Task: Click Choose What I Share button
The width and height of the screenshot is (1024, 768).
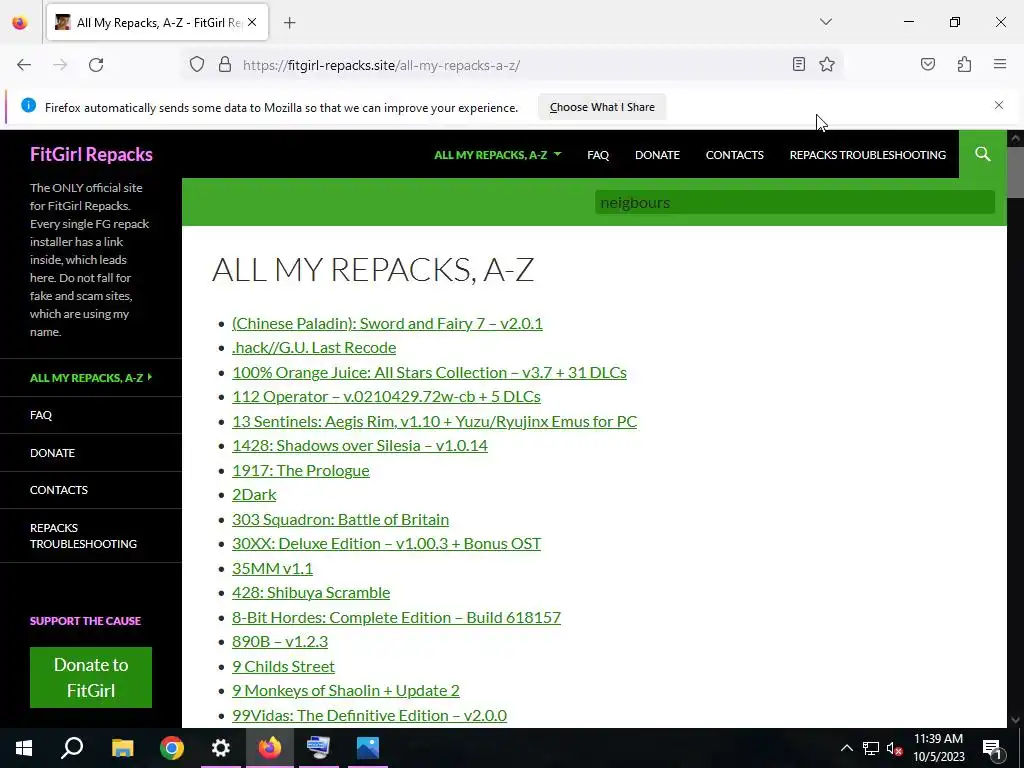Action: pos(602,107)
